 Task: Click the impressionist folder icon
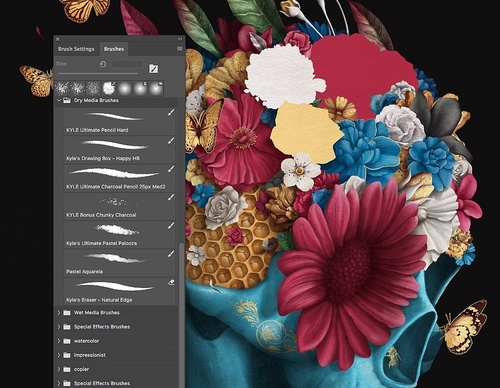(67, 355)
